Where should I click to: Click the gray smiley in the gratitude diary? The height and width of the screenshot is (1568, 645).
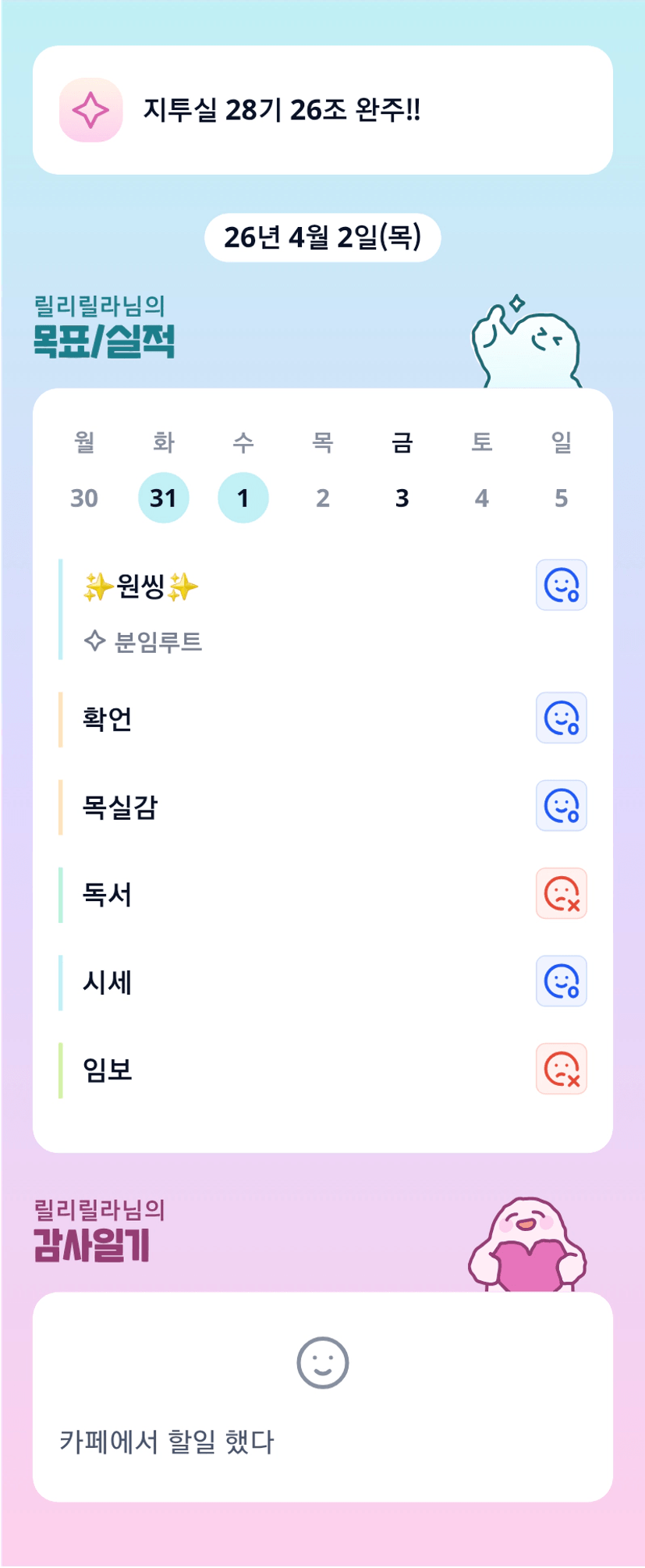click(322, 1363)
